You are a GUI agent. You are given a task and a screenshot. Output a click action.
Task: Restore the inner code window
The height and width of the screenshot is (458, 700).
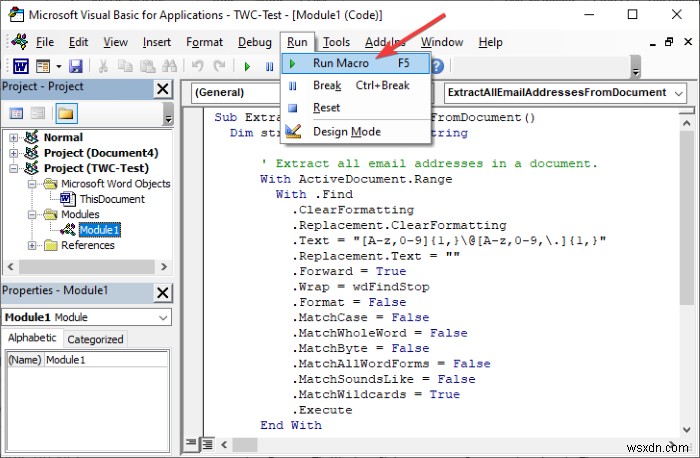(669, 42)
